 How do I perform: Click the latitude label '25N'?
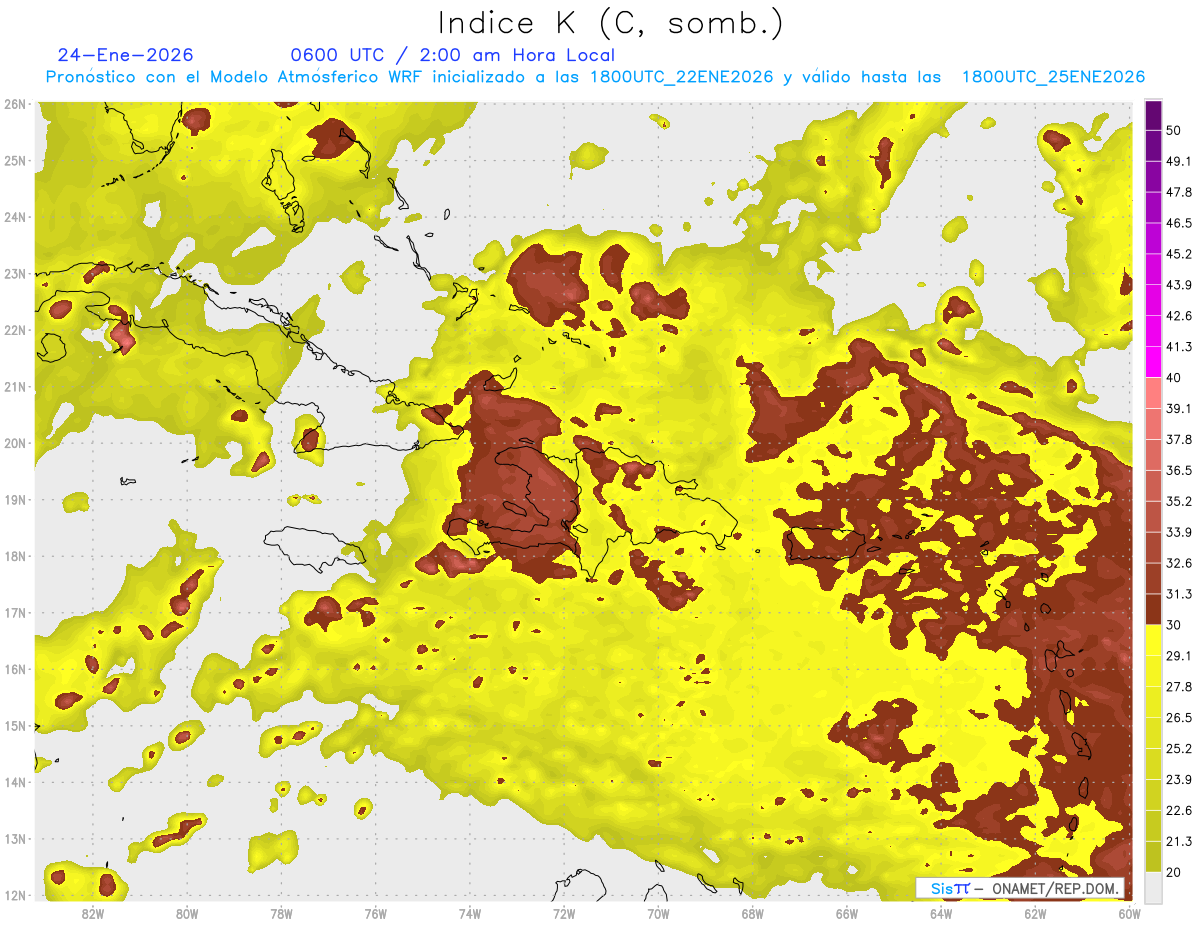pyautogui.click(x=15, y=161)
